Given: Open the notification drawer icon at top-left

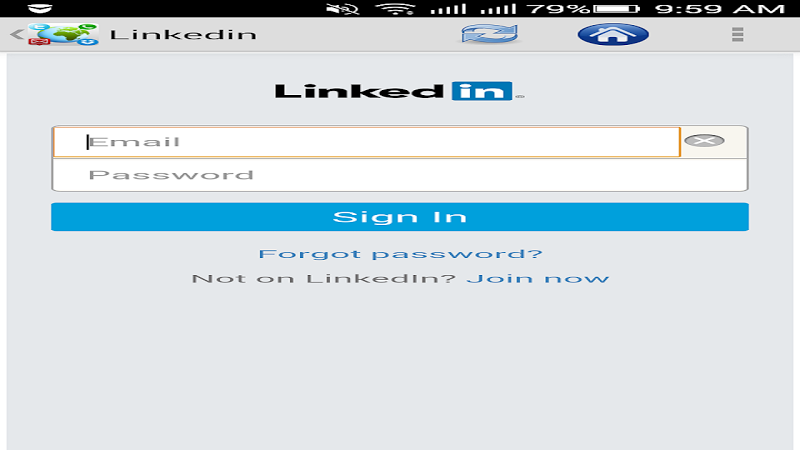Looking at the screenshot, I should tap(40, 9).
